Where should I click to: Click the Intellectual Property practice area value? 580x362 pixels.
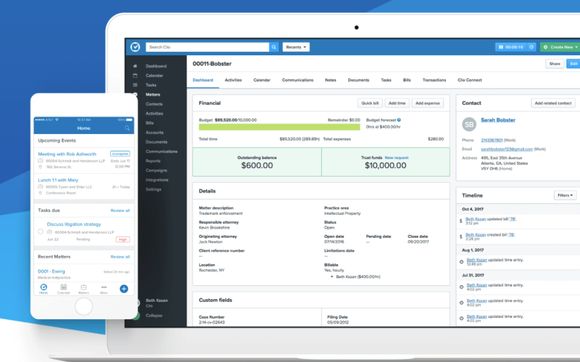point(342,213)
